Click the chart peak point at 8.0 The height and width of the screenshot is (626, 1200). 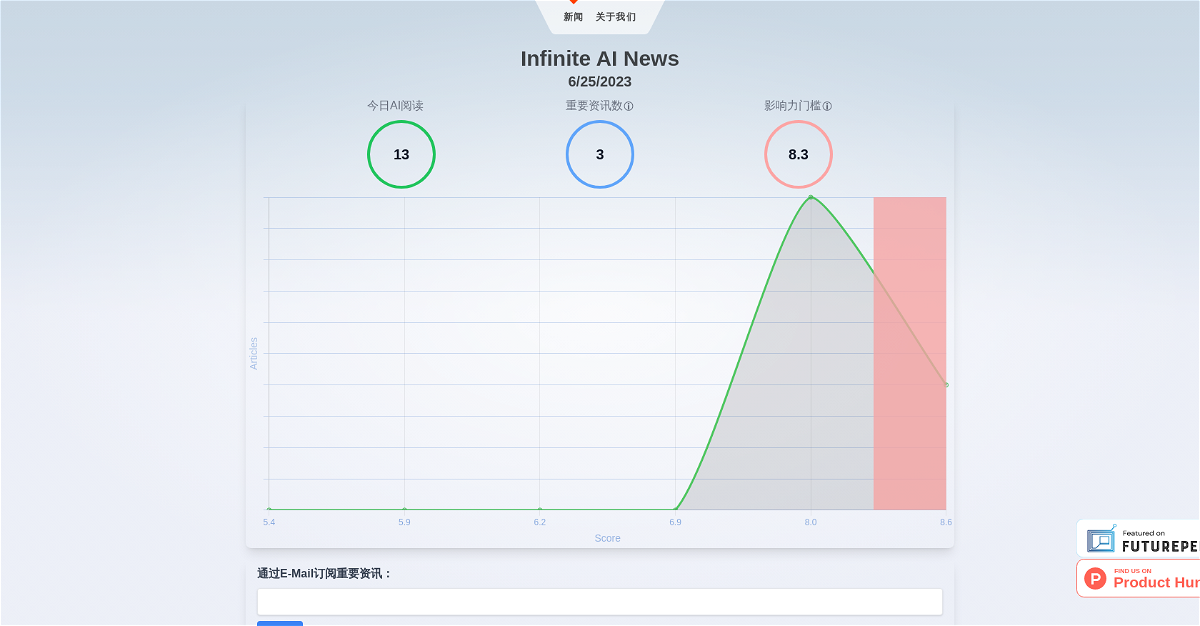click(811, 197)
